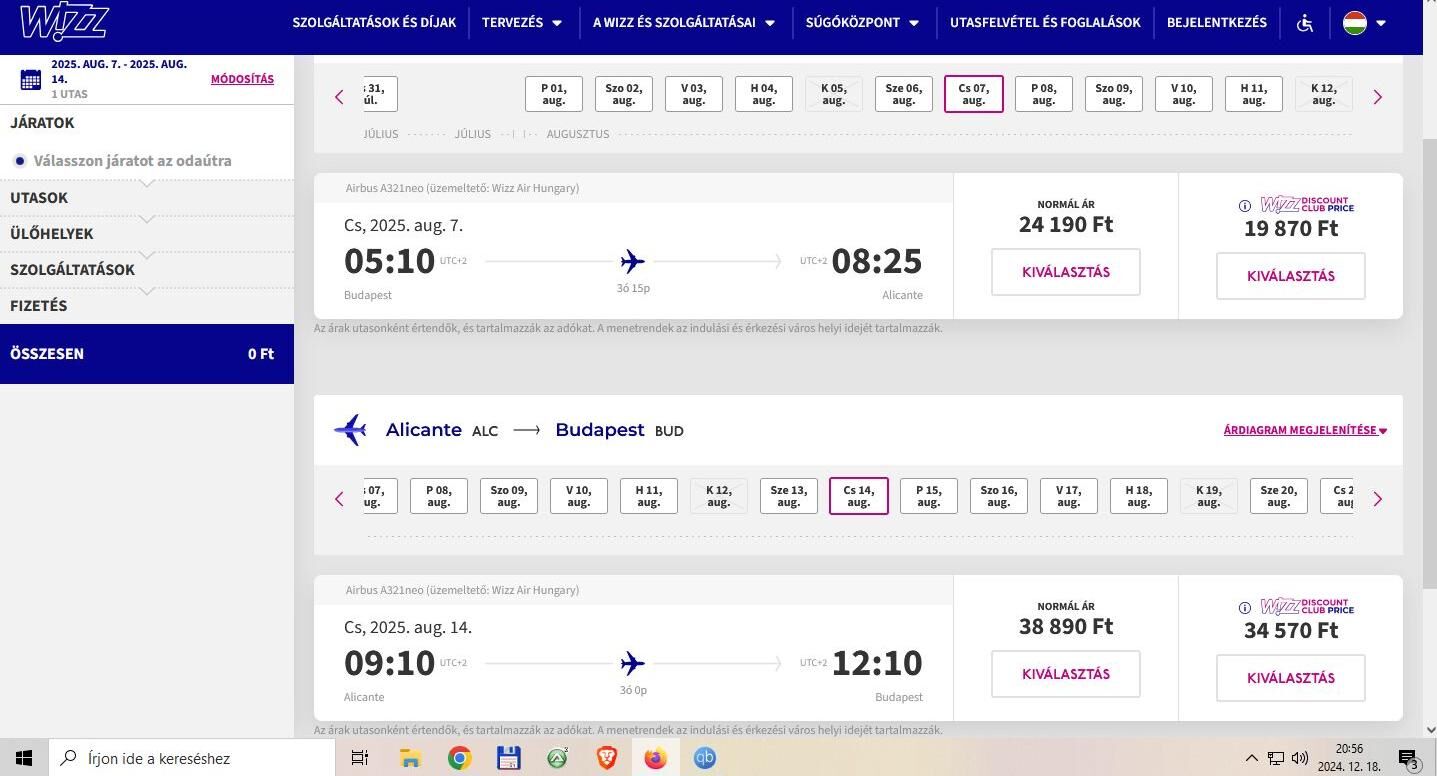This screenshot has height=776, width=1437.
Task: Expand the Ülőhelyek section
Action: point(147,234)
